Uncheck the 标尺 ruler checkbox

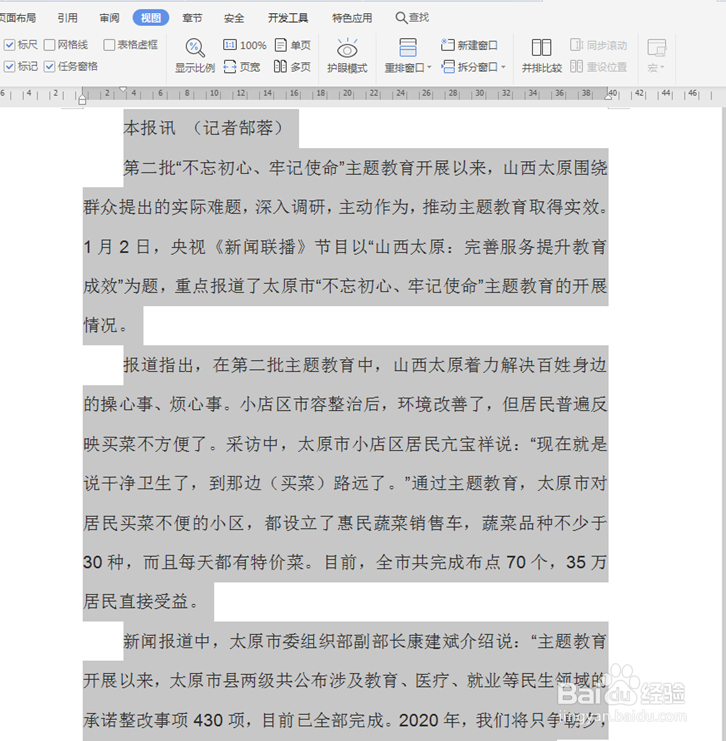click(x=9, y=45)
